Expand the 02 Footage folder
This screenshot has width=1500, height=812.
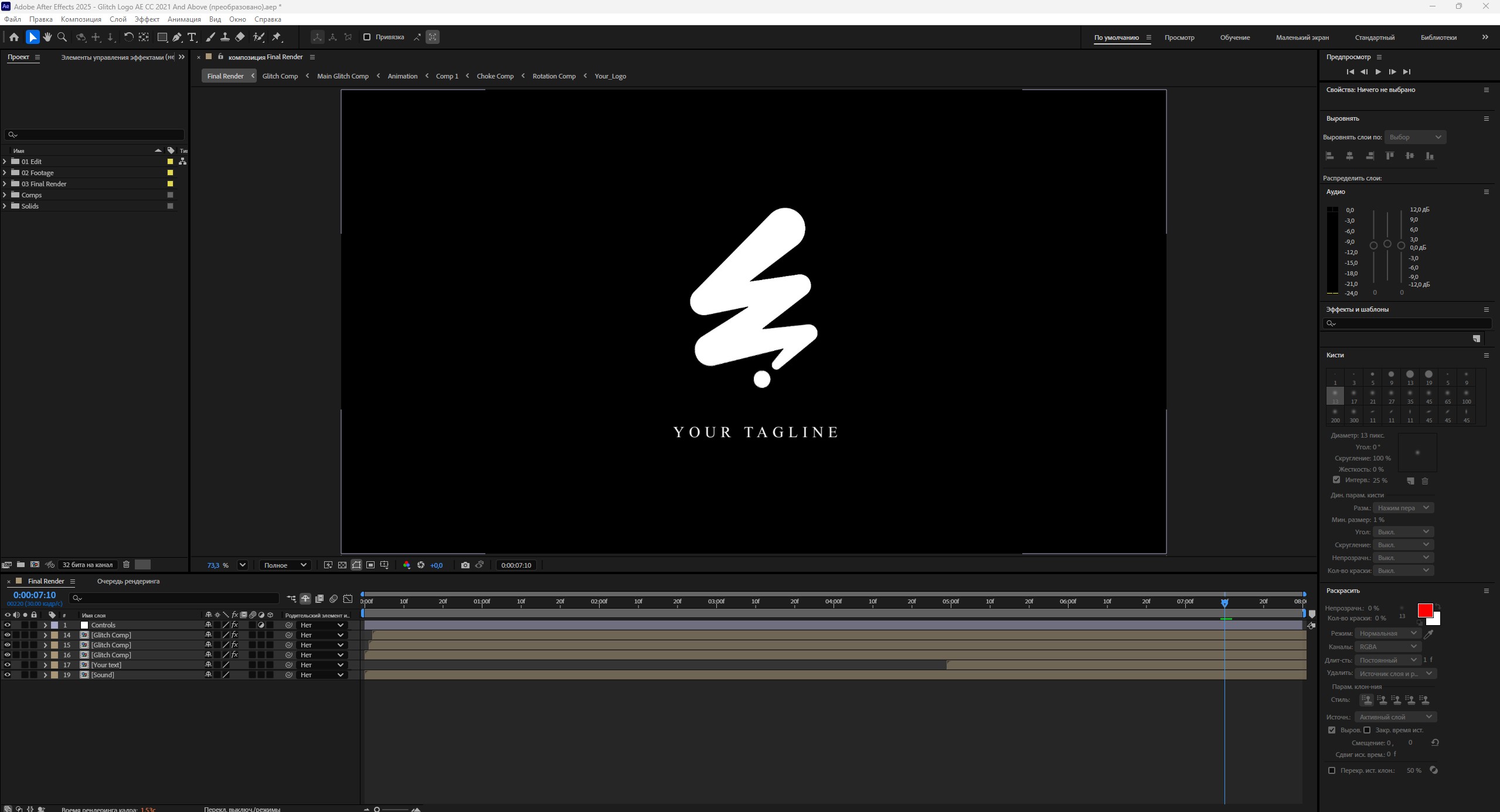5,173
